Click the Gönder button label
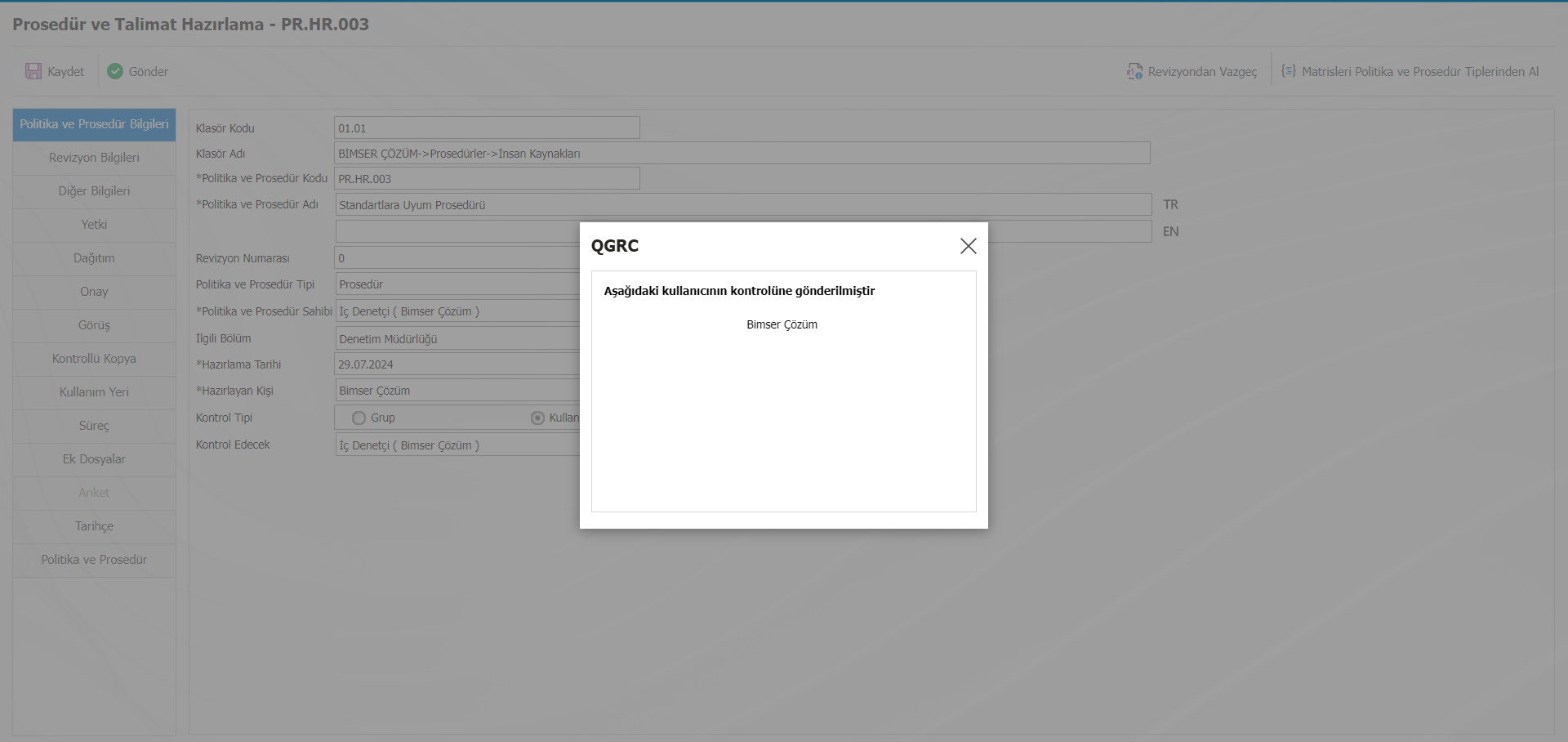Viewport: 1568px width, 742px height. (149, 71)
